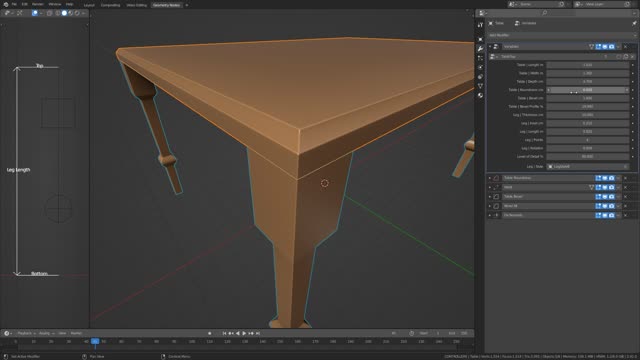
Task: Toggle auto keying record dot
Action: tap(210, 333)
